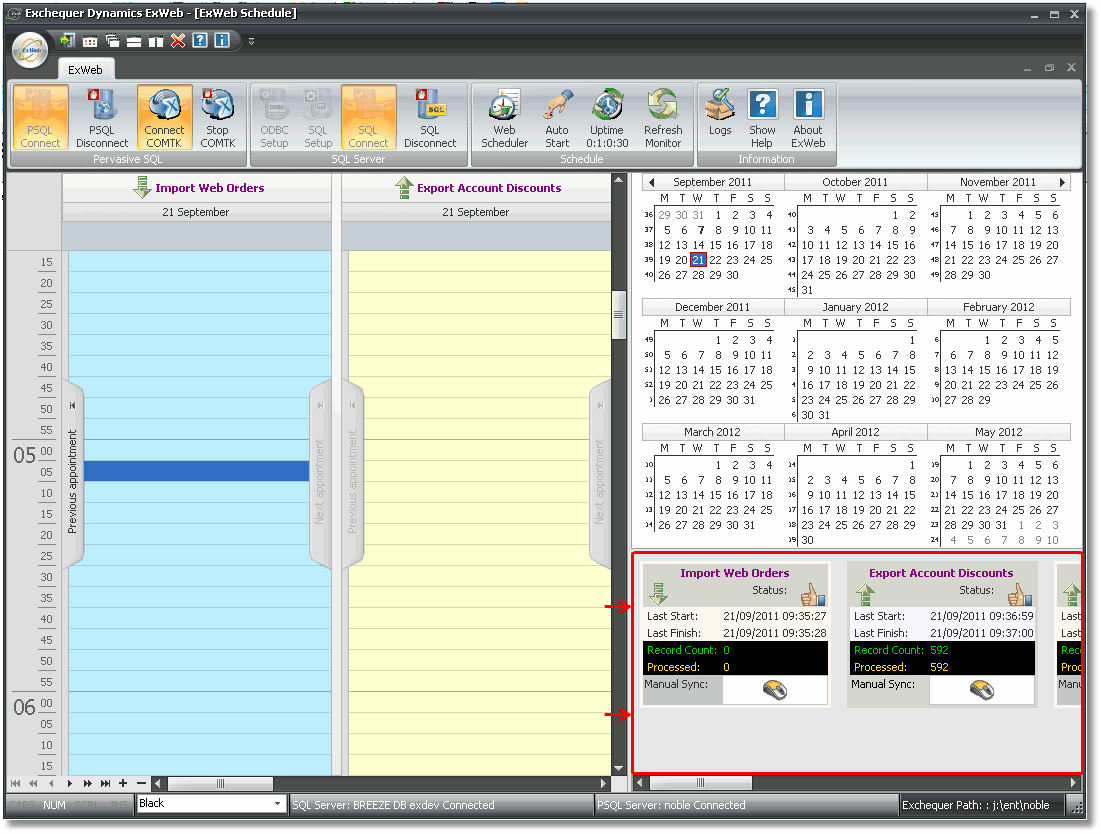Go to the next month in calendar
Screen dimensions: 1101x834
[1062, 183]
